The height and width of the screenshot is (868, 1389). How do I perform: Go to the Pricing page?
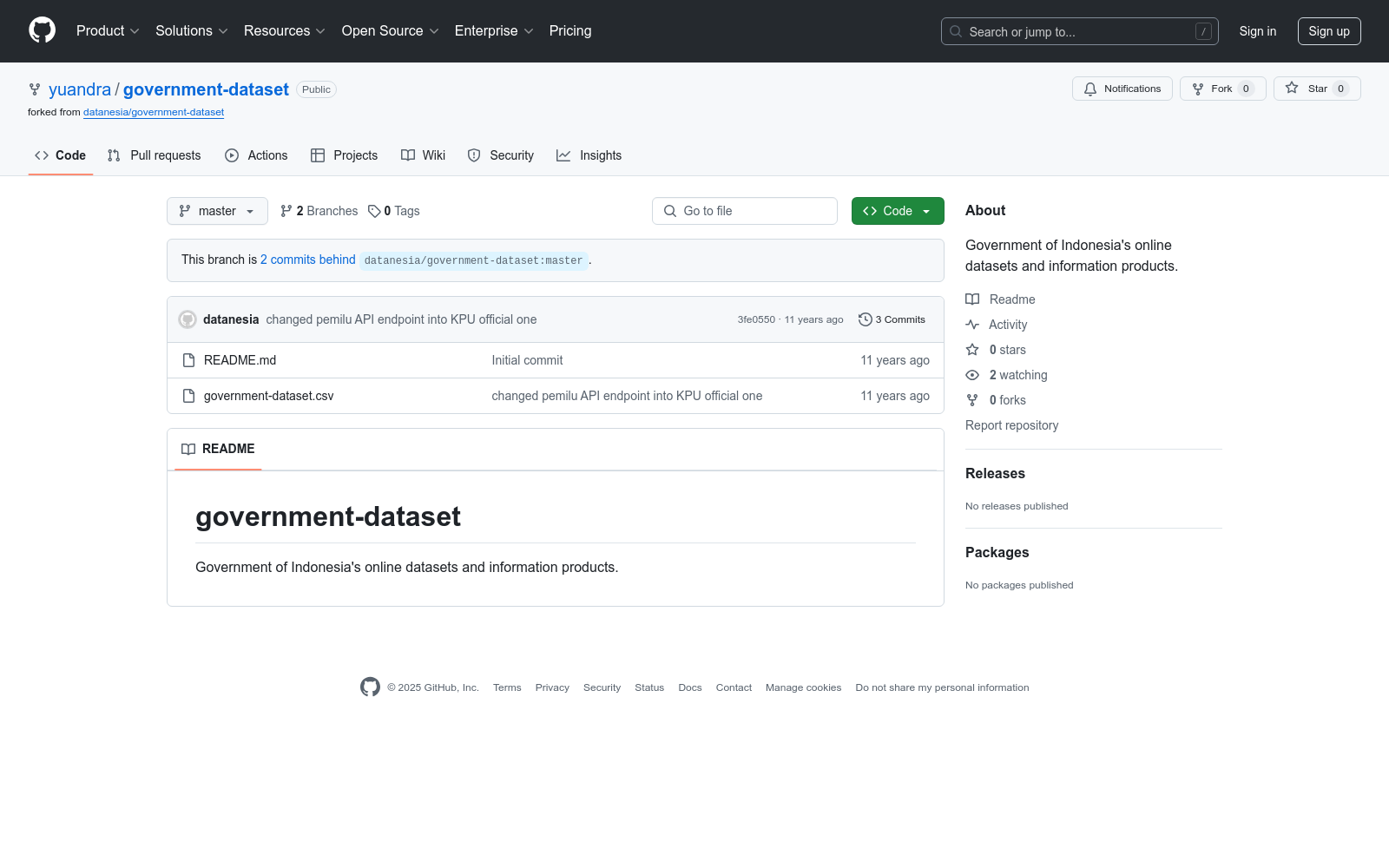pos(570,31)
